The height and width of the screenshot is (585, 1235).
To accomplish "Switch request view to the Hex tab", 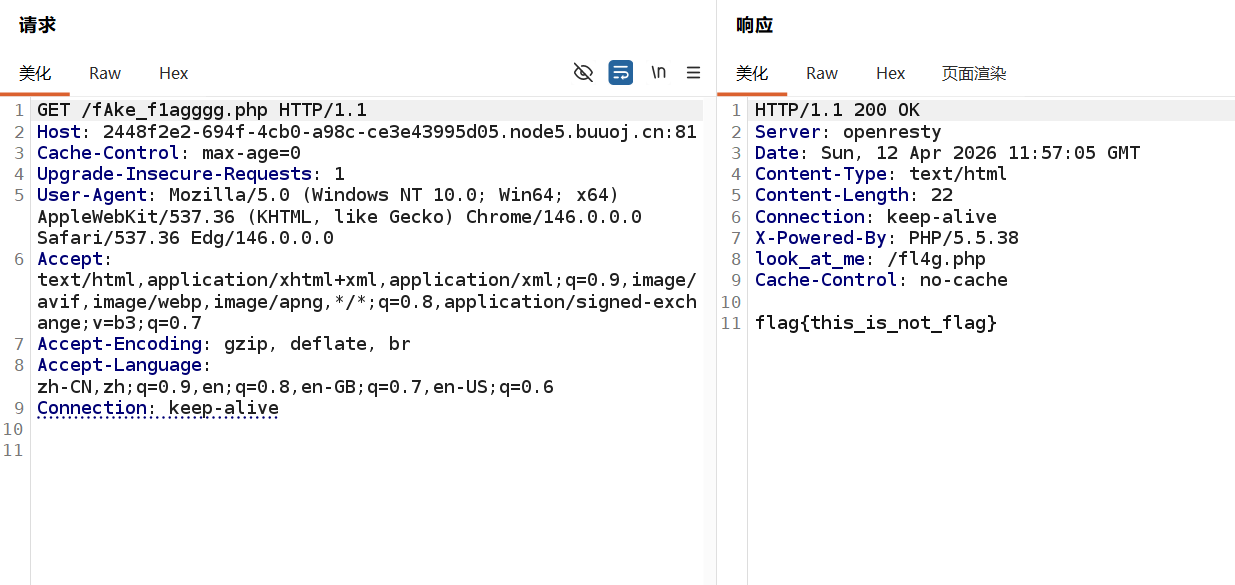I will [174, 73].
